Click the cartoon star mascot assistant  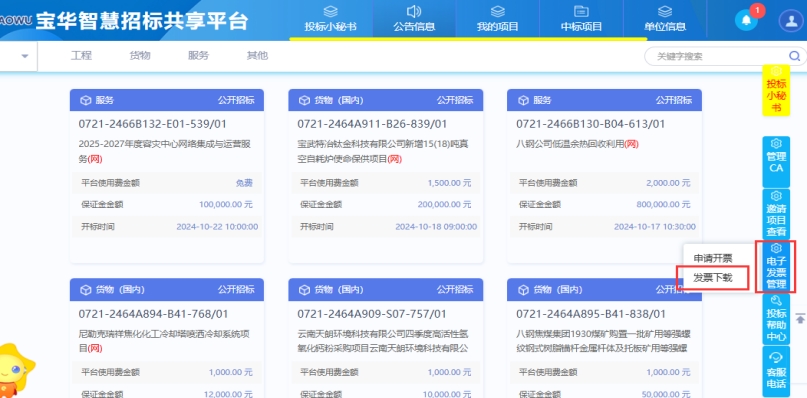coord(16,370)
